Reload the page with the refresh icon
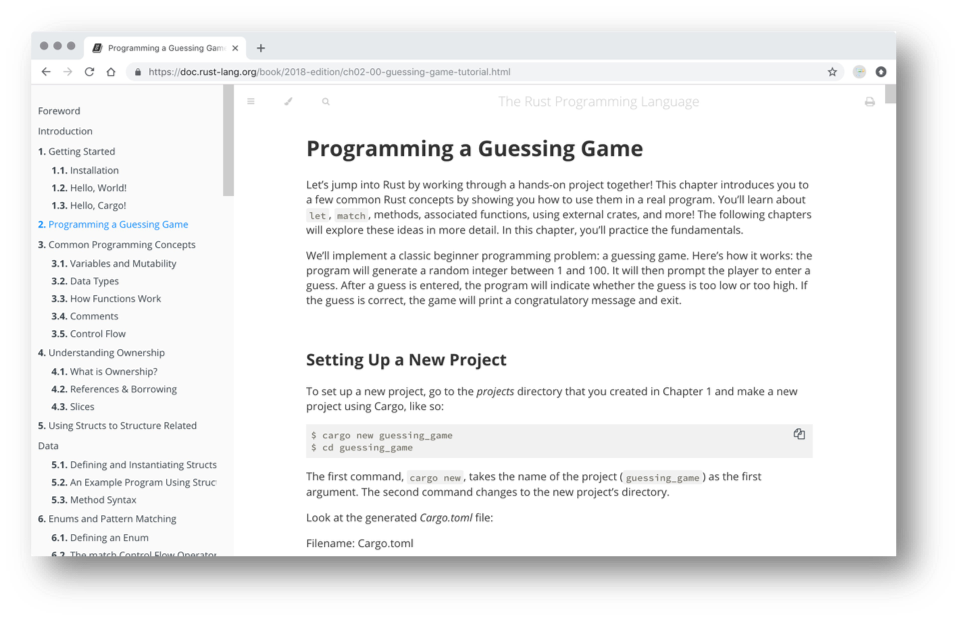960x620 pixels. pos(89,72)
